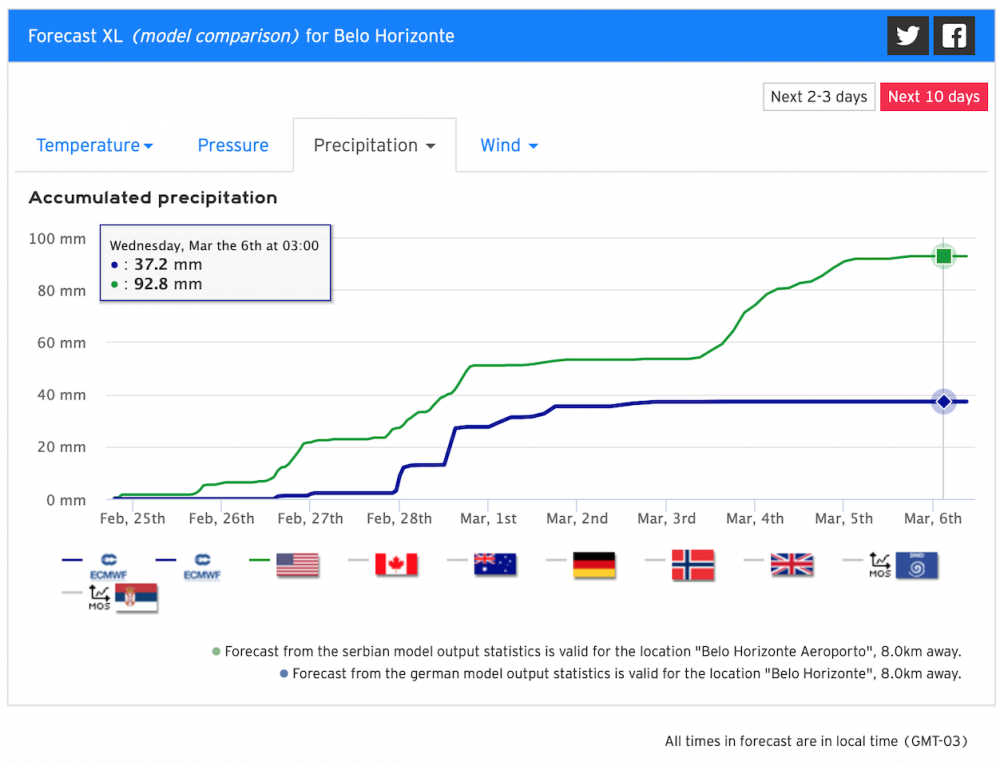Click the green square chart marker at Mar 6th
The image size is (1000, 762).
point(943,256)
